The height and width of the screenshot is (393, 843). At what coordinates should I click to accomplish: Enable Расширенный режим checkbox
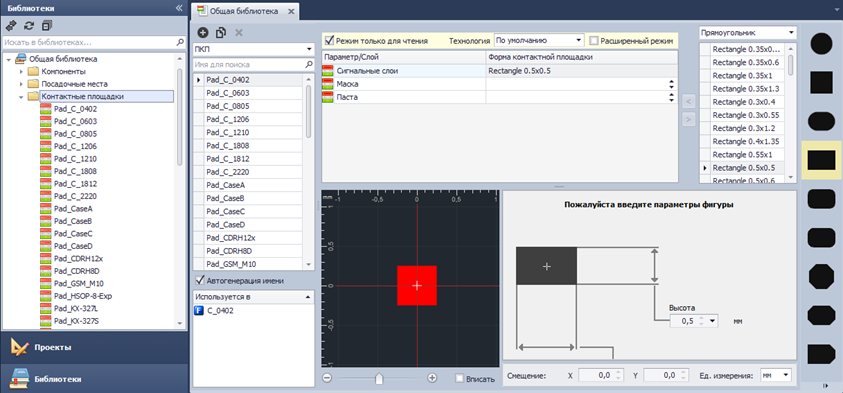coord(594,40)
